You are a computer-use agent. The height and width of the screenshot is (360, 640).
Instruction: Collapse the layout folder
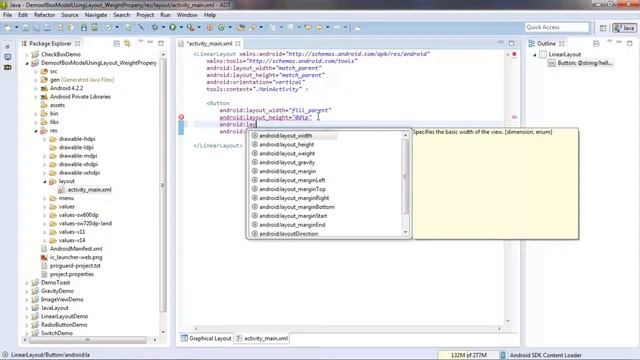(45, 182)
